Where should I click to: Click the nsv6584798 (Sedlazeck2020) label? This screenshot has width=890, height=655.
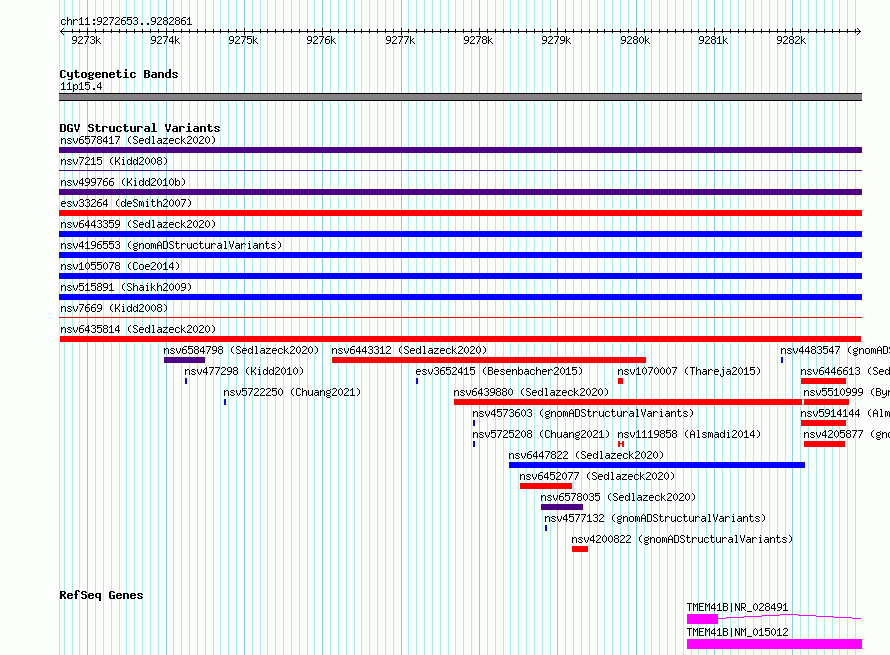[241, 350]
